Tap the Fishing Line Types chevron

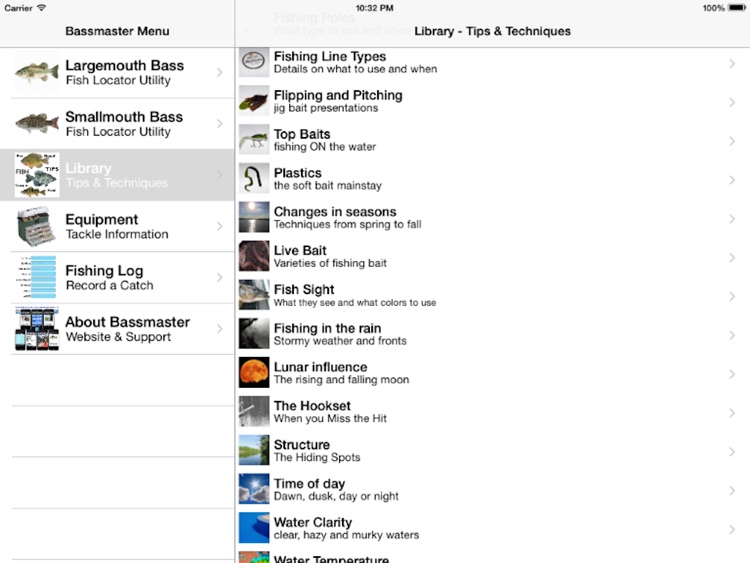coord(732,63)
